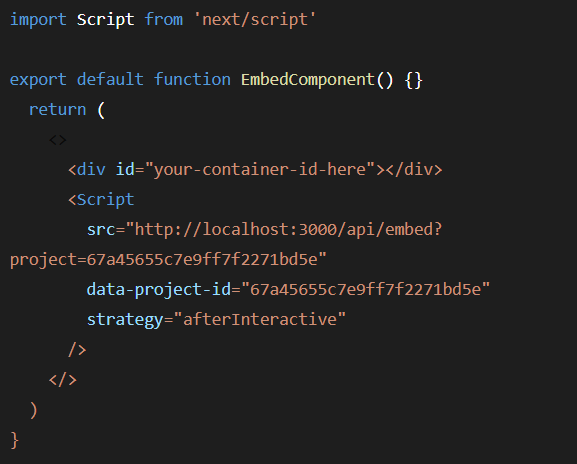Screen dimensions: 577x464
Task: Click the closing </div> tag
Action: [x=414, y=170]
